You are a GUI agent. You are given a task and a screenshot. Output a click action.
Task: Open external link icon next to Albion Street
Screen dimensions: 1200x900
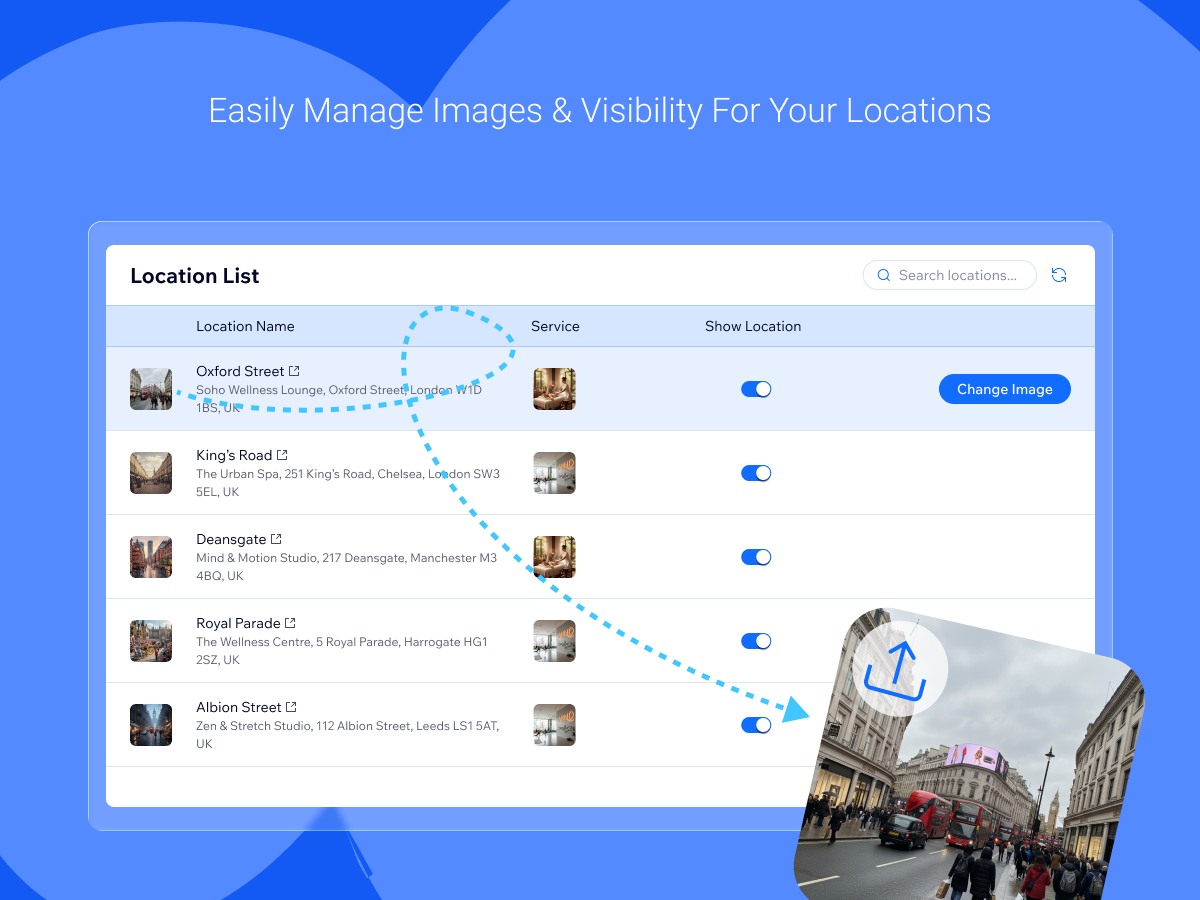click(x=292, y=707)
